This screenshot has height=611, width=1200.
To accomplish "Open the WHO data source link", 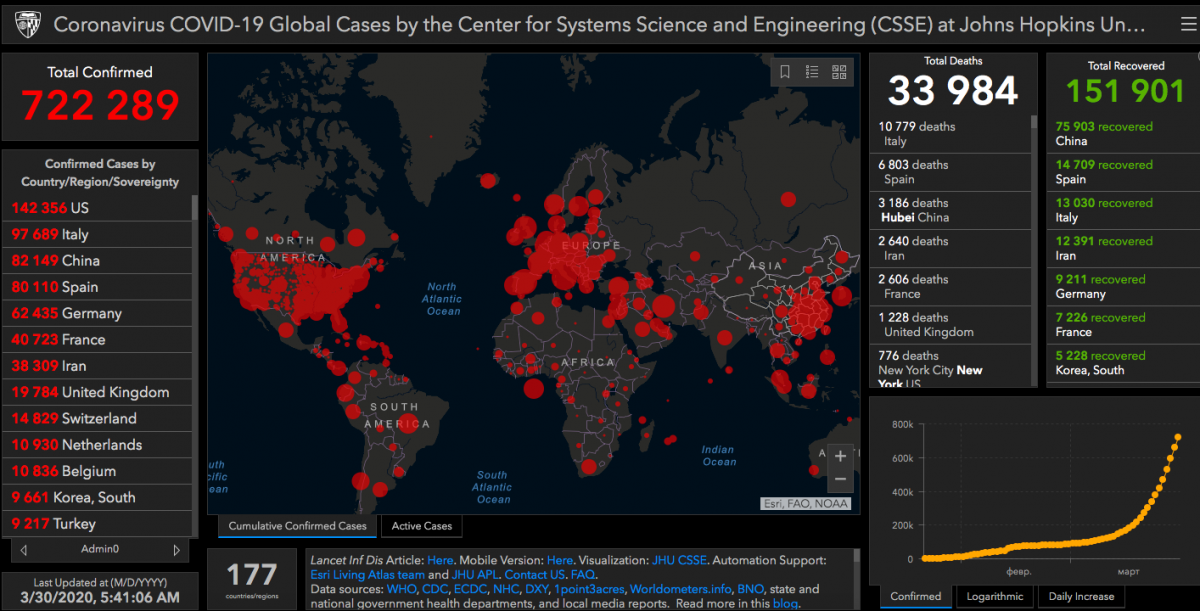I will coord(401,589).
